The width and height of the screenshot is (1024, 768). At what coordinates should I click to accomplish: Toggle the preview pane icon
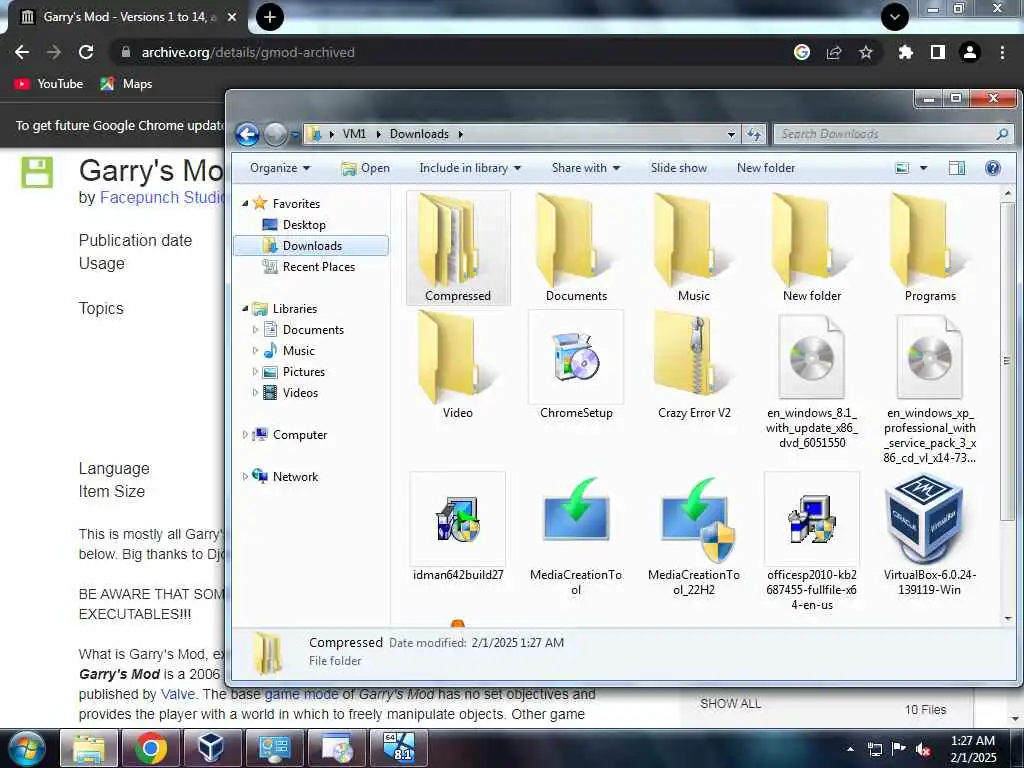click(x=957, y=168)
